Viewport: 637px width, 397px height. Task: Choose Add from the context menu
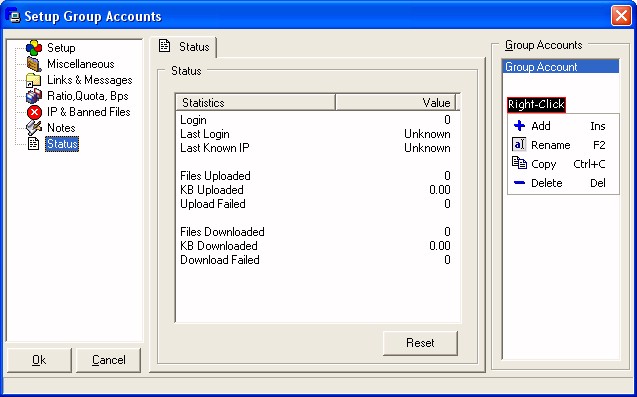(x=563, y=126)
